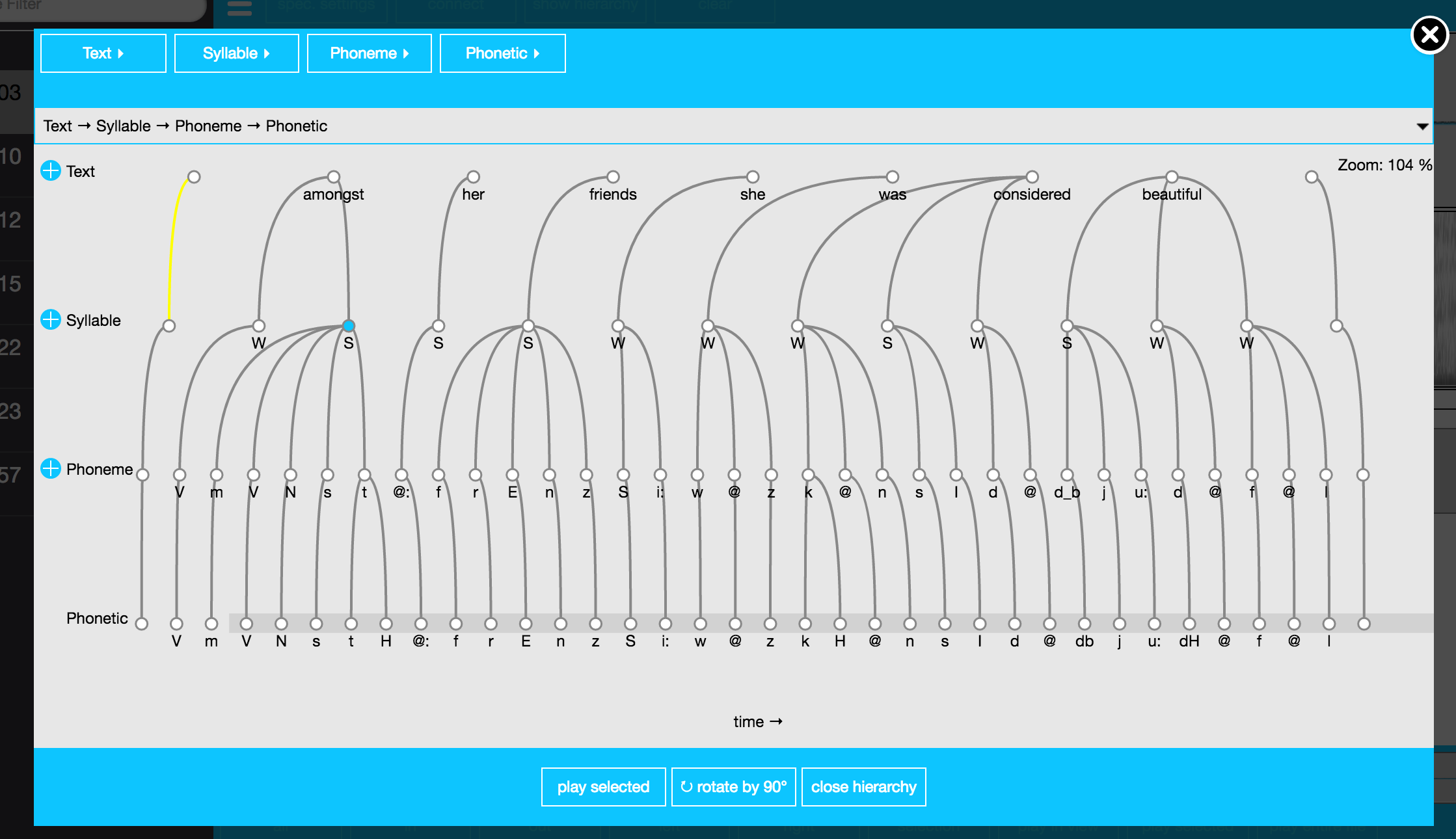Open the Phonetic level dropdown button
This screenshot has height=839, width=1456.
pyautogui.click(x=502, y=53)
